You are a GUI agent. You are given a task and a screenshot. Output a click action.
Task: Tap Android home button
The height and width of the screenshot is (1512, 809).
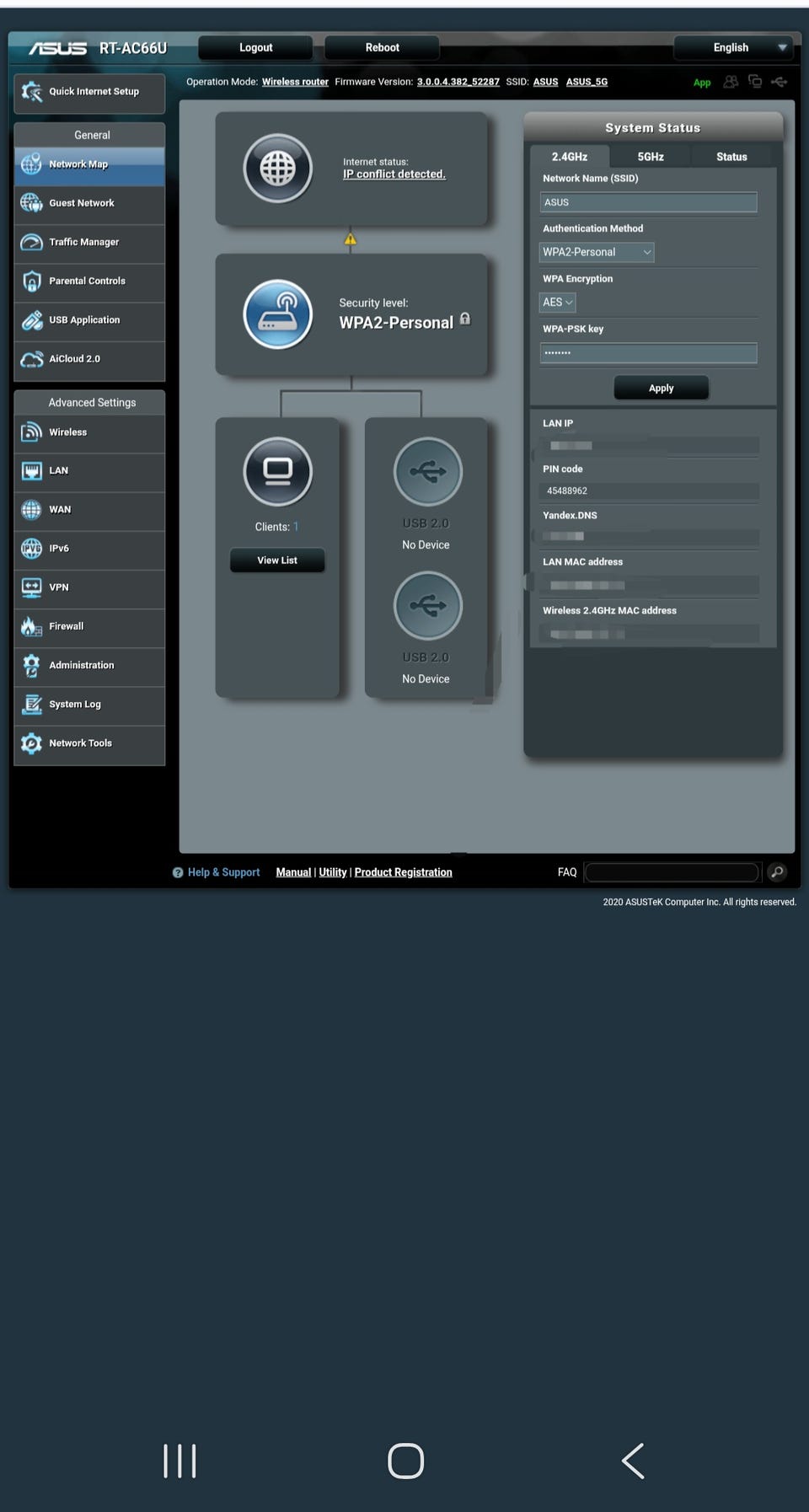[405, 1461]
